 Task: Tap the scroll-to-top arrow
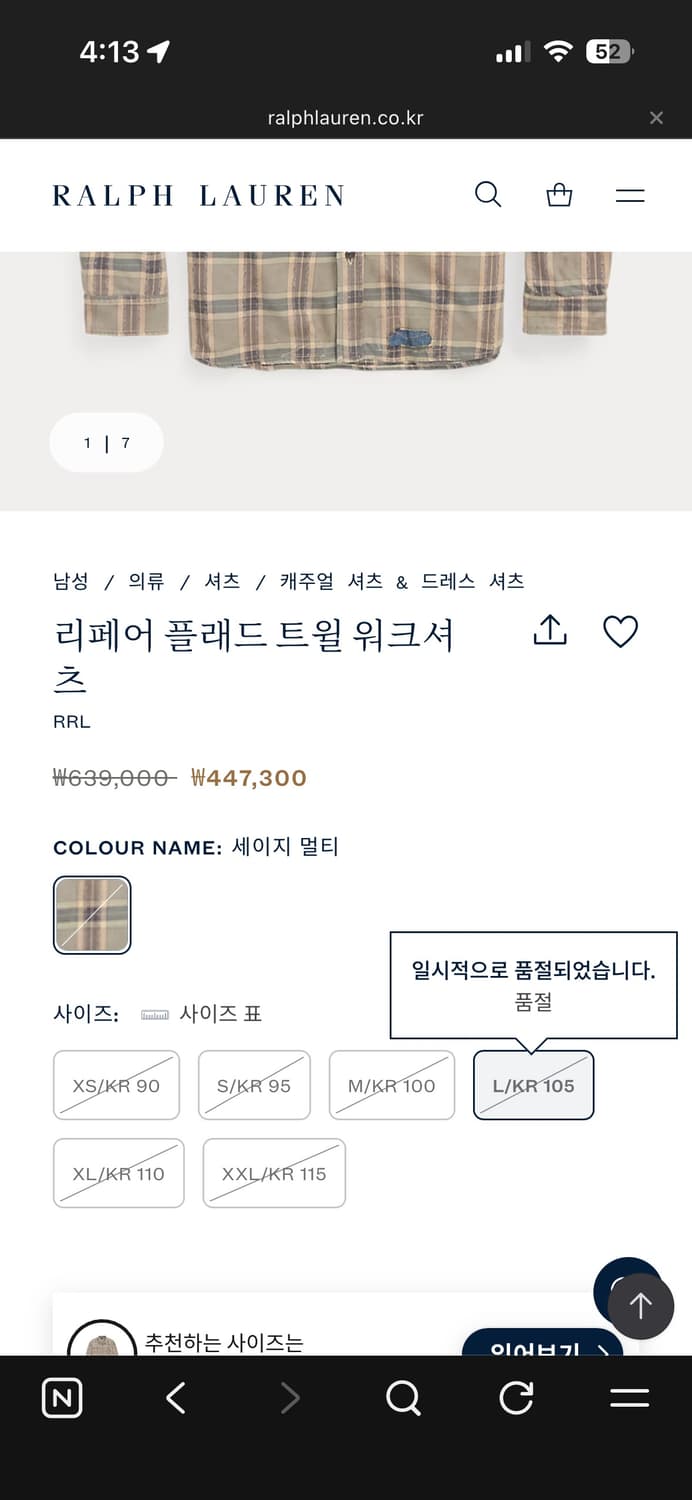[641, 1305]
